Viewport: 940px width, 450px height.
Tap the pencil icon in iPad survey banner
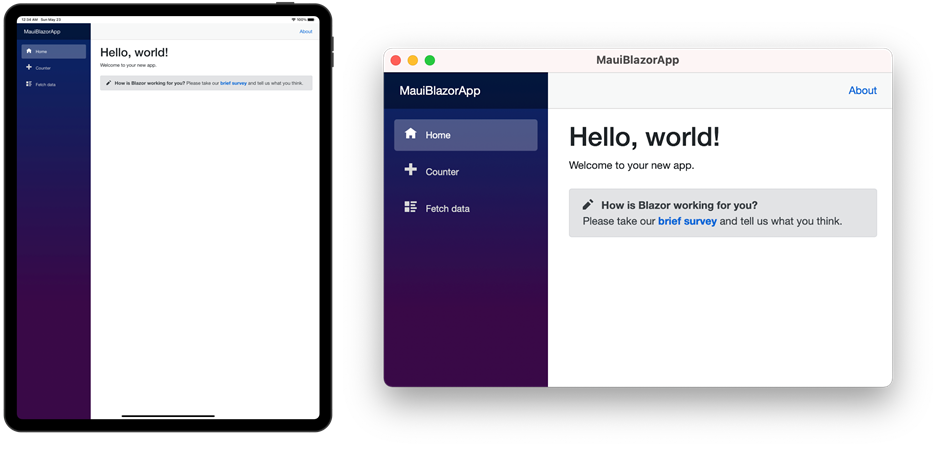point(108,83)
